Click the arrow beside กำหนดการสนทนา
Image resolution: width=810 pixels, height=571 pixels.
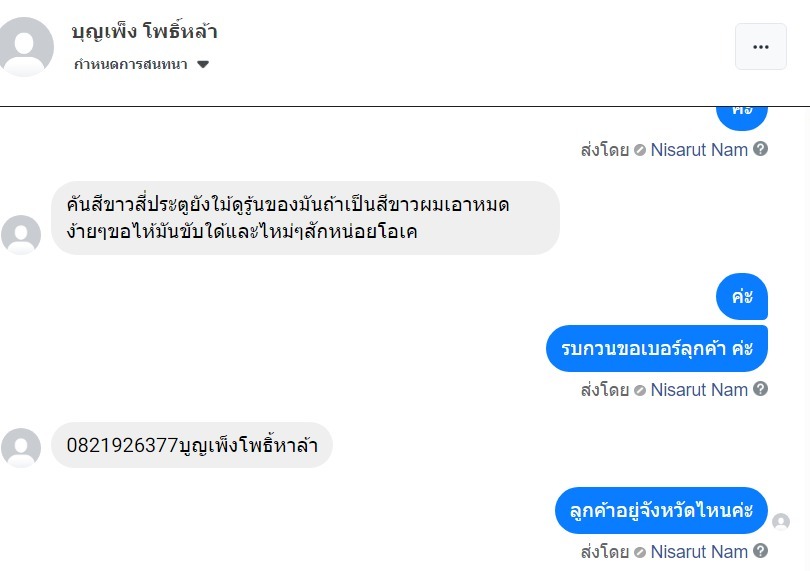click(x=203, y=64)
